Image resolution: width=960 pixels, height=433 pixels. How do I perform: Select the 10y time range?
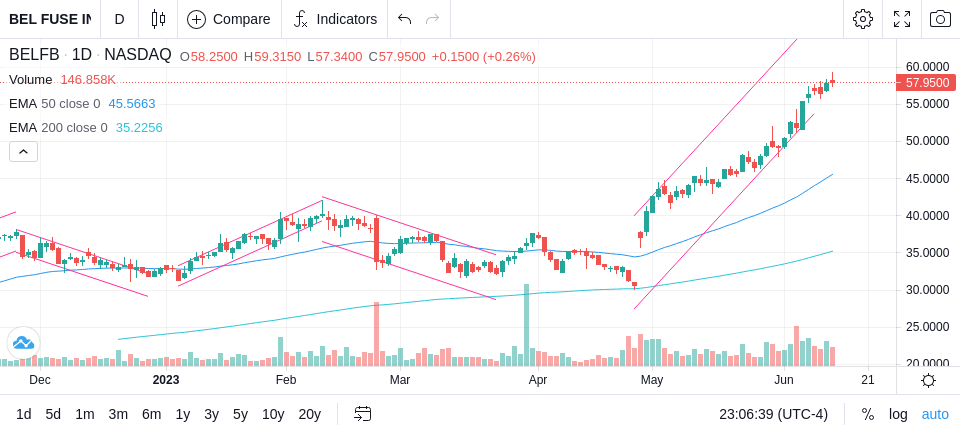click(x=273, y=414)
